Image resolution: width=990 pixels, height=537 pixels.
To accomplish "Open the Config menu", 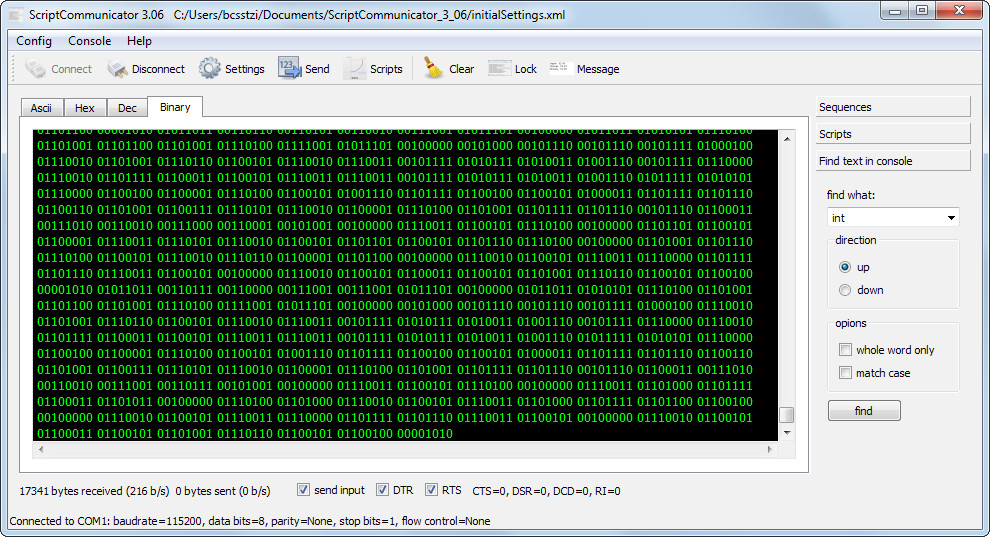I will [33, 40].
